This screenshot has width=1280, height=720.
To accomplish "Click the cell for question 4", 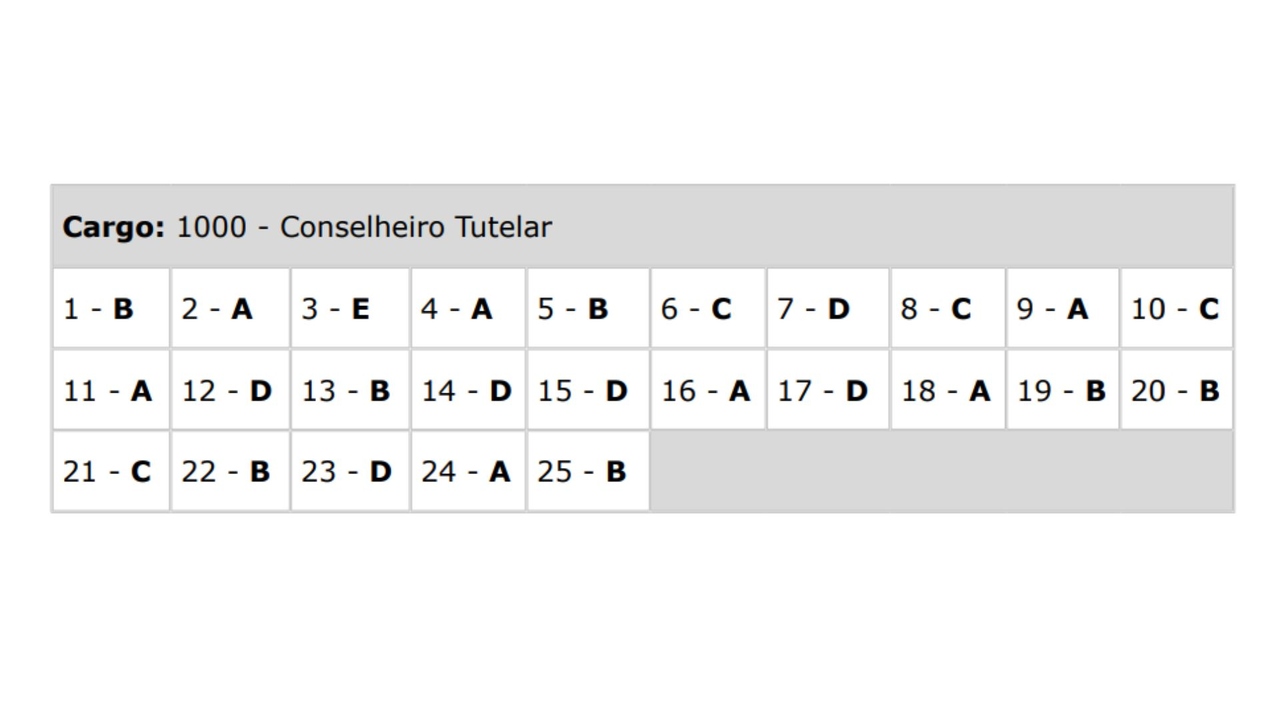I will [x=468, y=309].
